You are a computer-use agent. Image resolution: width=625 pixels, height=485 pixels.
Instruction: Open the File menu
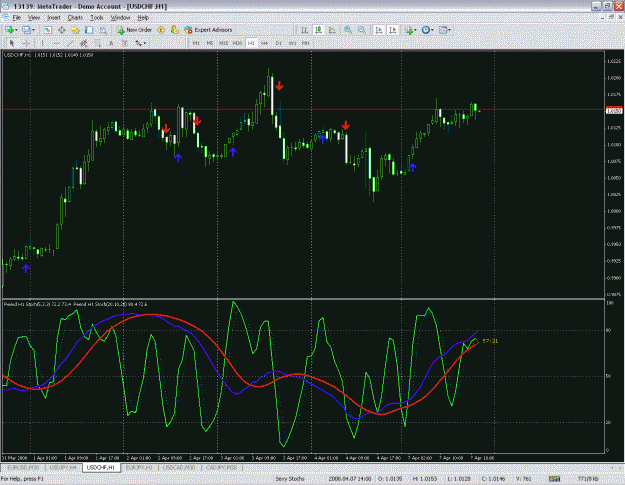pos(16,18)
